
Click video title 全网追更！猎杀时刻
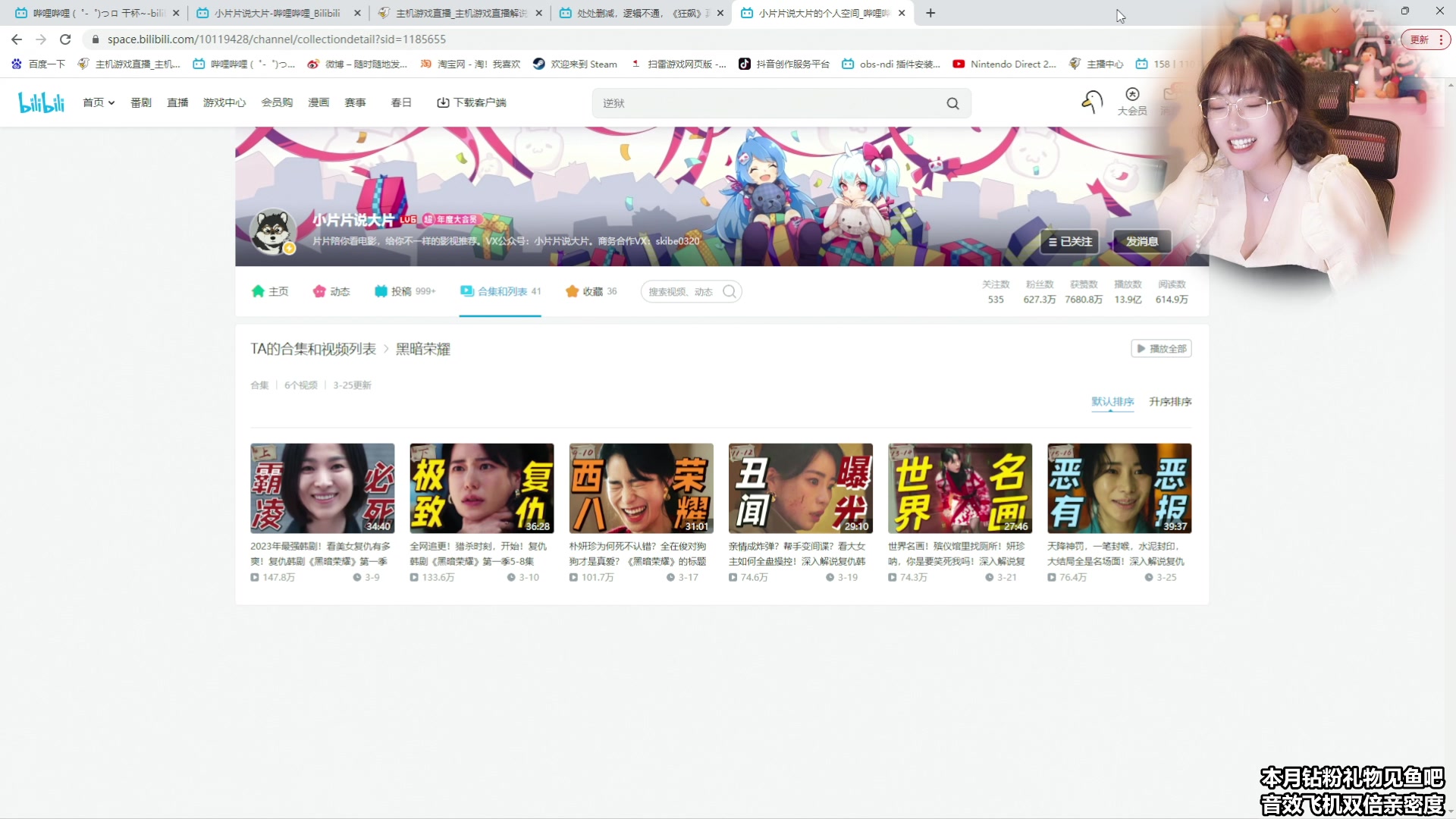tap(479, 554)
